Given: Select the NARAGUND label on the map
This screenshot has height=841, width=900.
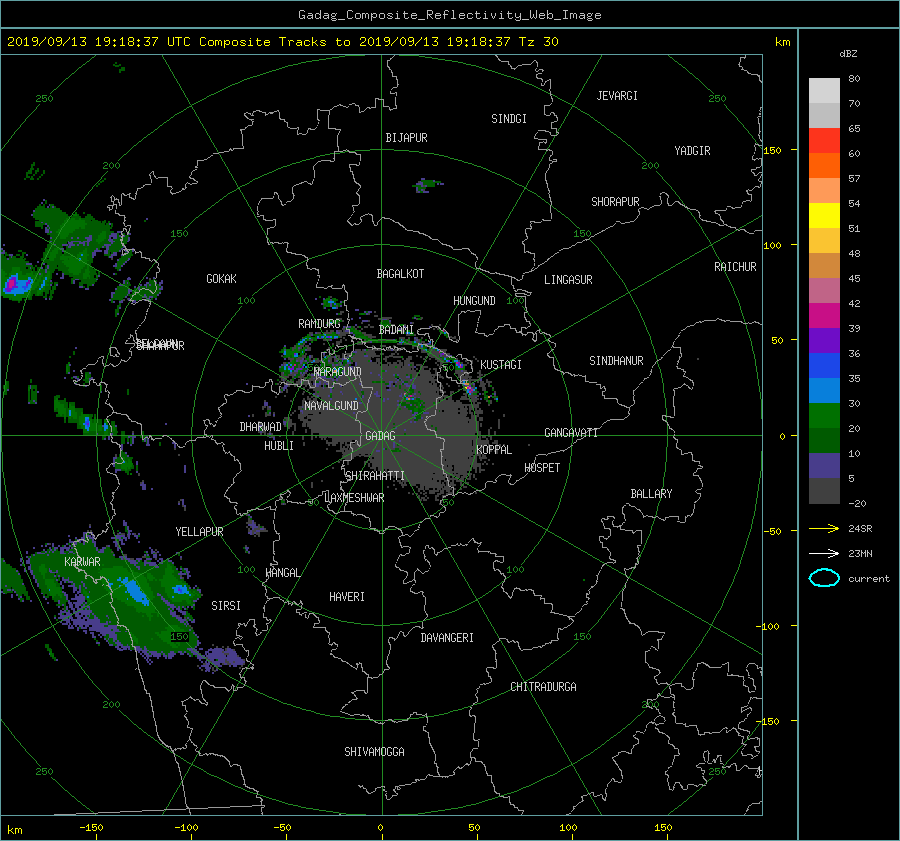Looking at the screenshot, I should 338,372.
